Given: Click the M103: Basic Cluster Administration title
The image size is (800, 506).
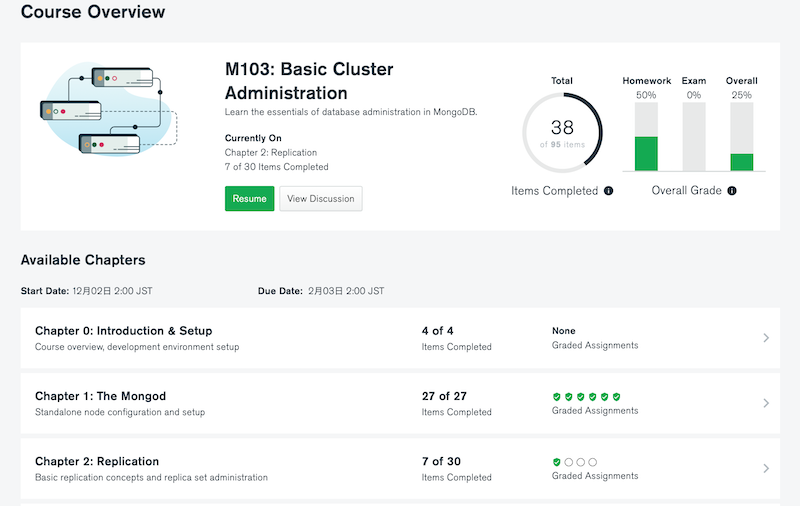Looking at the screenshot, I should click(309, 81).
